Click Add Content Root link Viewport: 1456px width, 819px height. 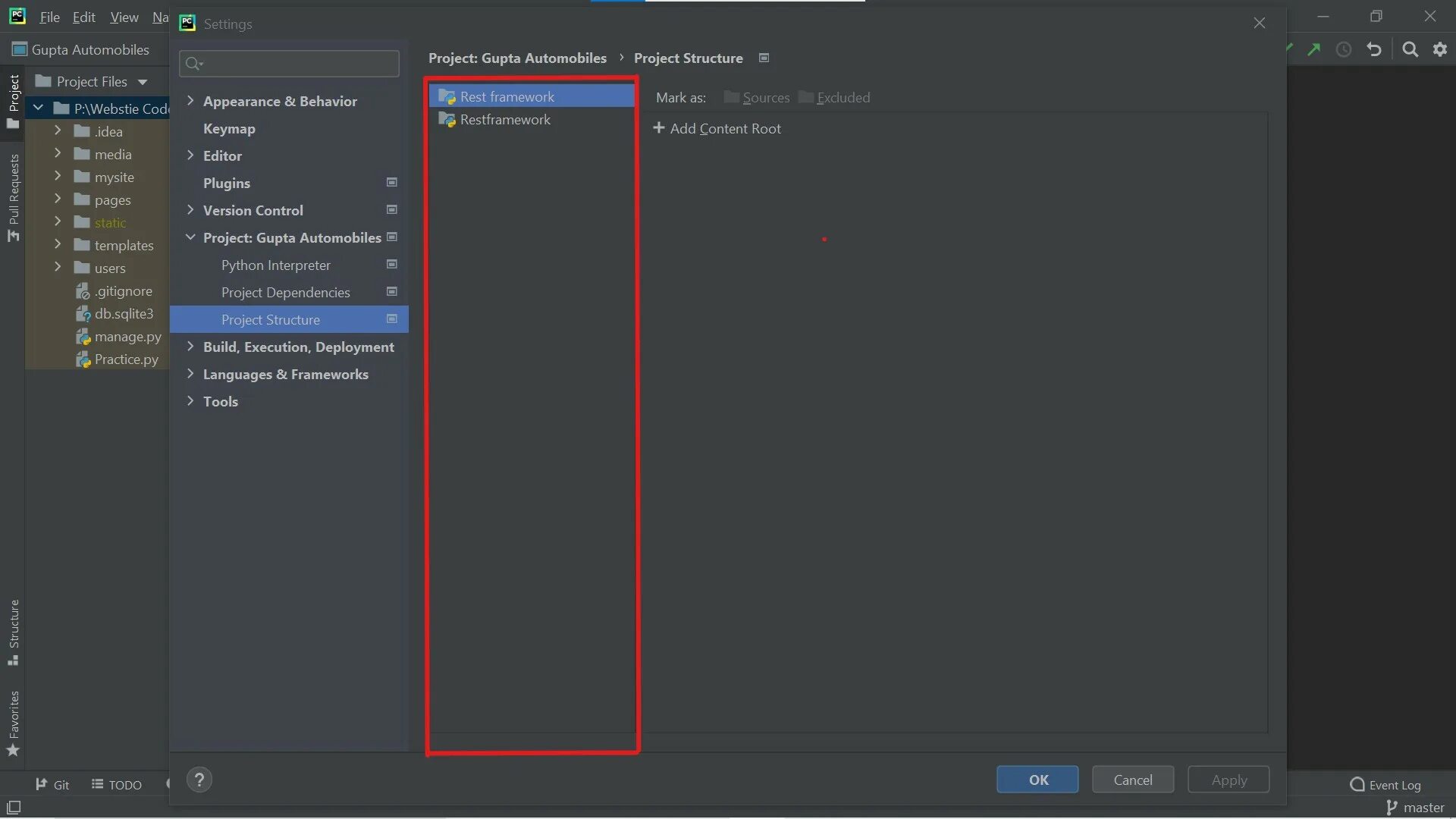(x=717, y=129)
